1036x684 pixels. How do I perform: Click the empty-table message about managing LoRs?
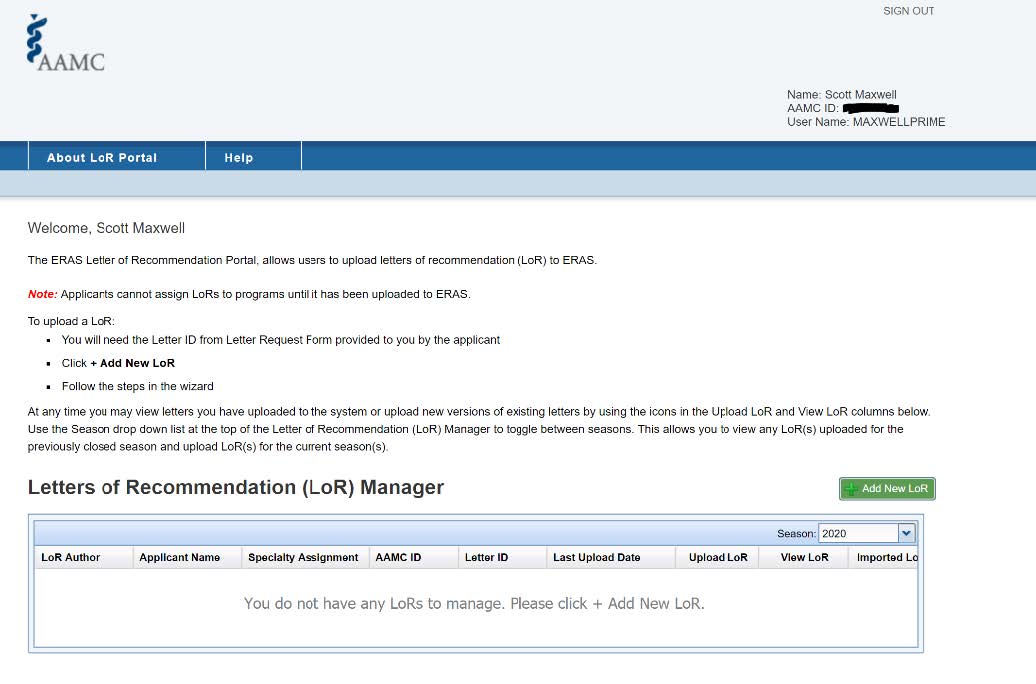click(474, 603)
